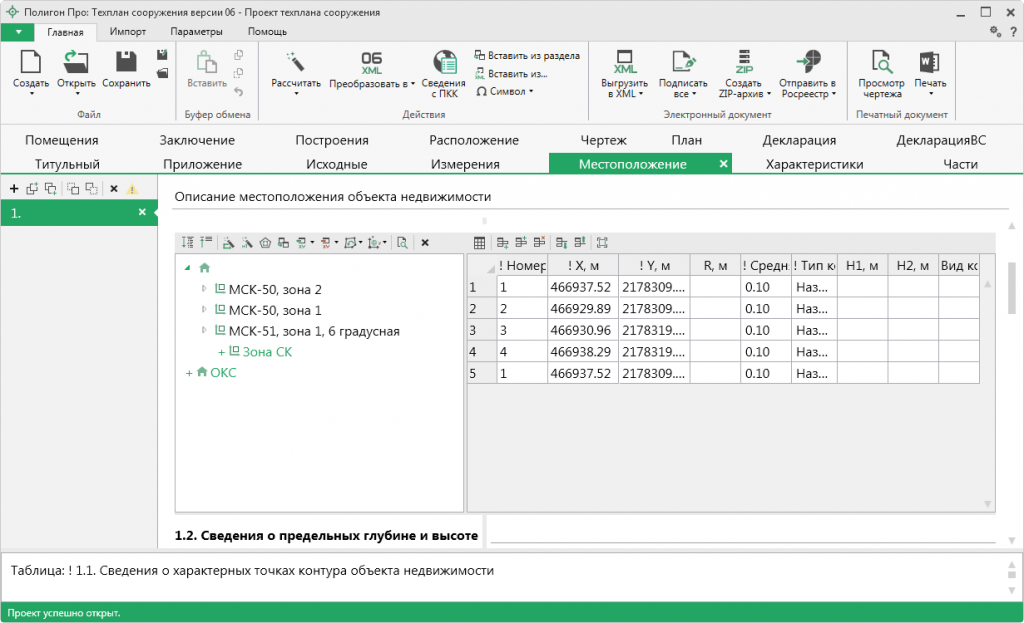This screenshot has width=1024, height=623.
Task: Click the Создать ZIP-архив icon
Action: [x=744, y=62]
